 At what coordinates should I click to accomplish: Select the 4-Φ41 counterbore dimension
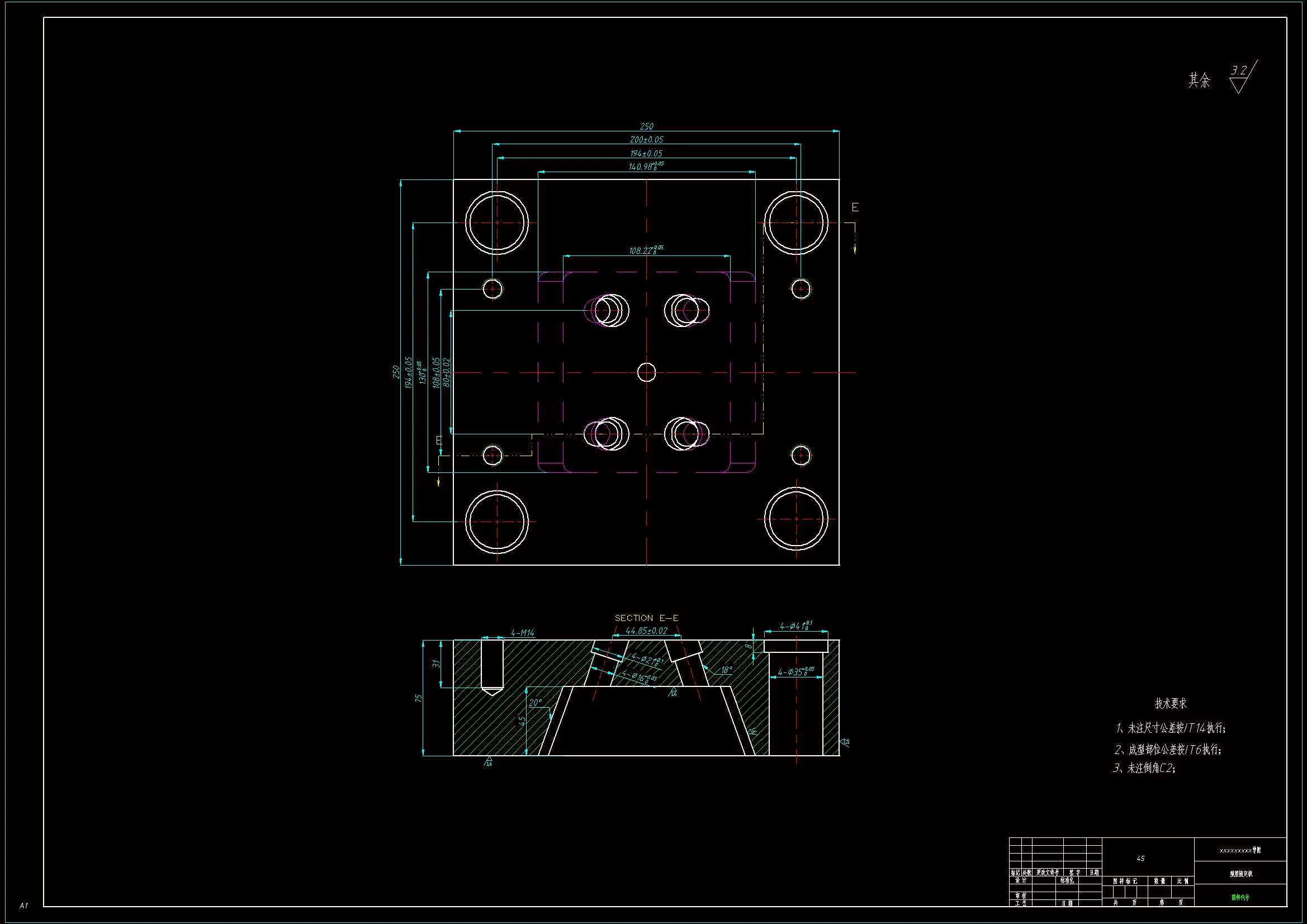[795, 626]
